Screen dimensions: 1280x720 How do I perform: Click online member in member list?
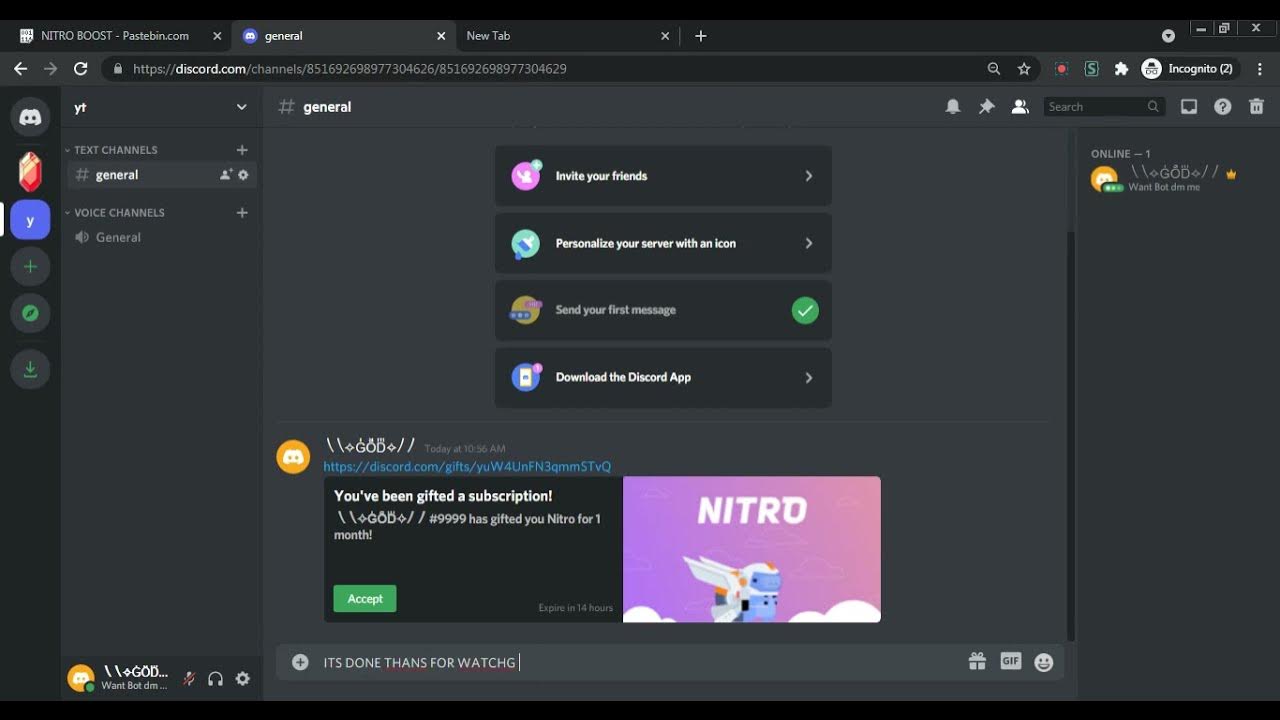click(x=1165, y=179)
